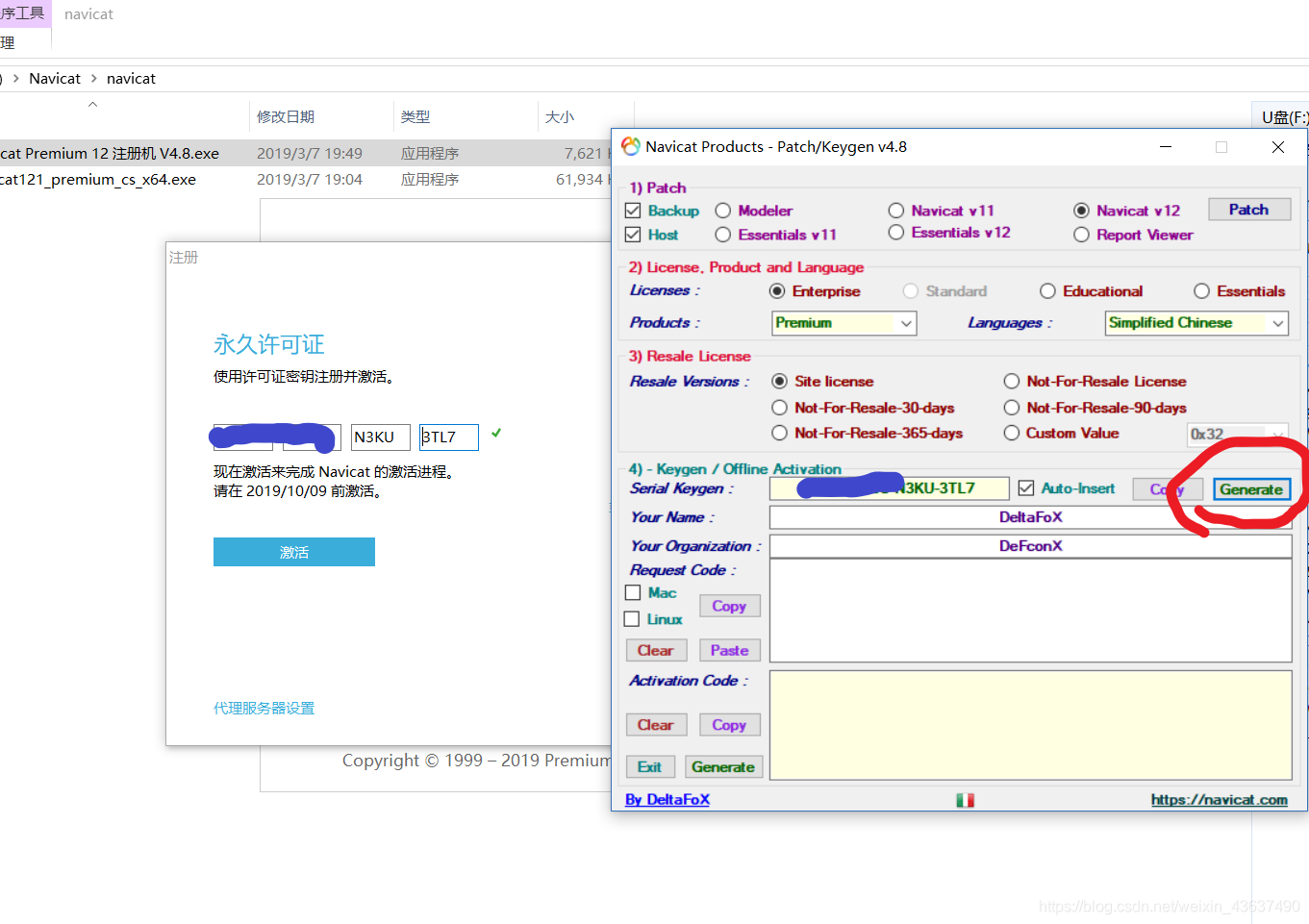The image size is (1309, 924).
Task: Select Essentials v11 radio option
Action: tap(723, 235)
